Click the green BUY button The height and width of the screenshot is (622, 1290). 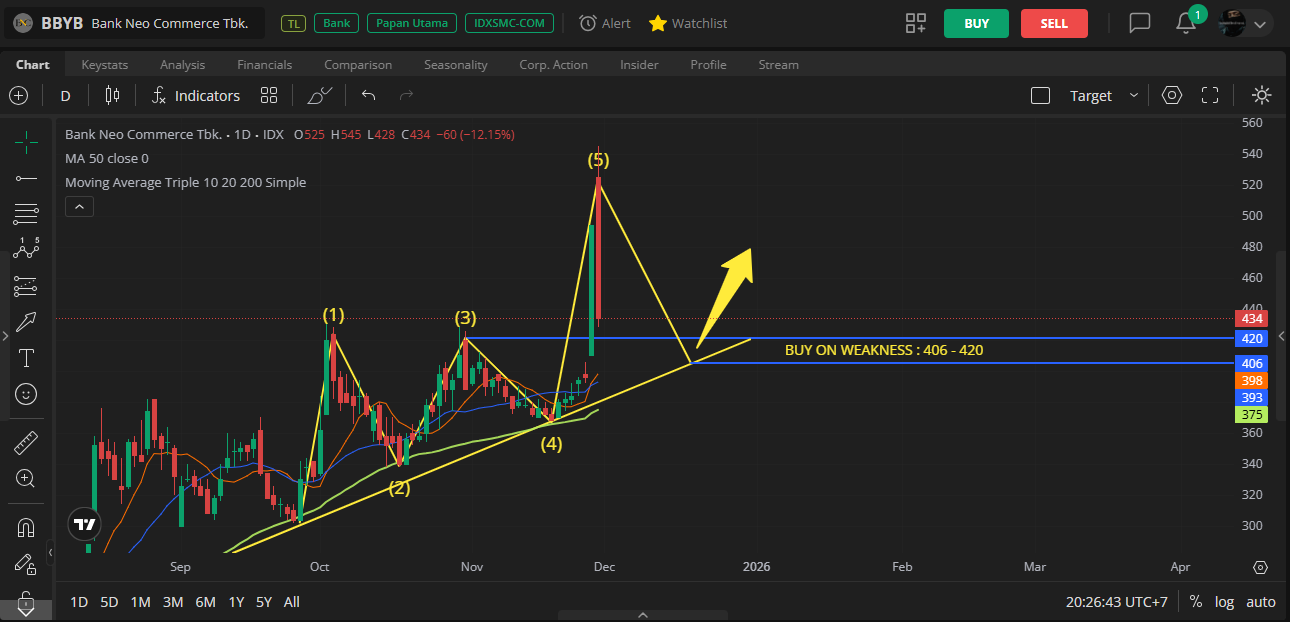976,23
